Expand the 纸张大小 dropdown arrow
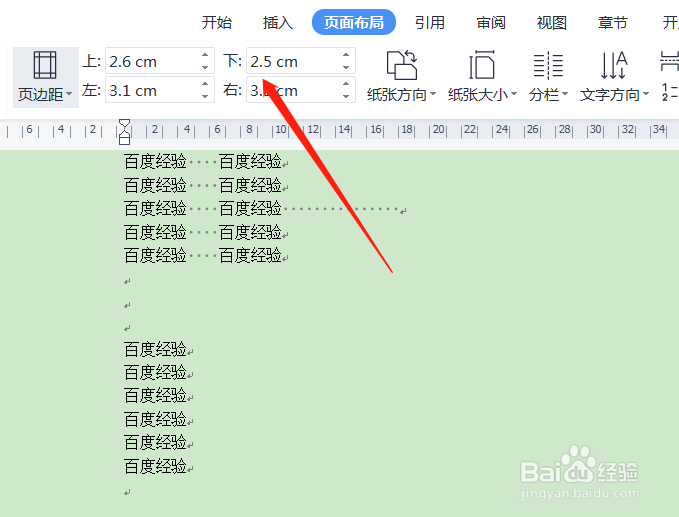 pyautogui.click(x=514, y=94)
